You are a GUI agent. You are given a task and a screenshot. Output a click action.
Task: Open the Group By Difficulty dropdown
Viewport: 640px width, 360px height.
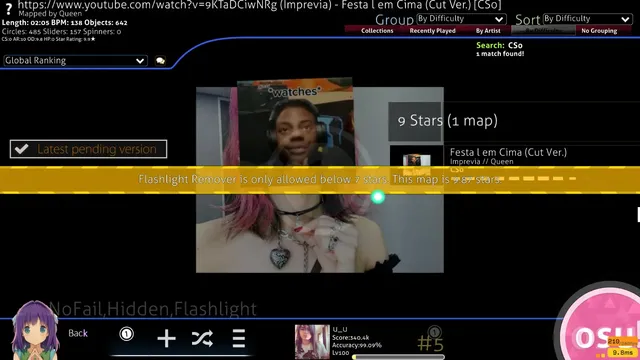[461, 19]
